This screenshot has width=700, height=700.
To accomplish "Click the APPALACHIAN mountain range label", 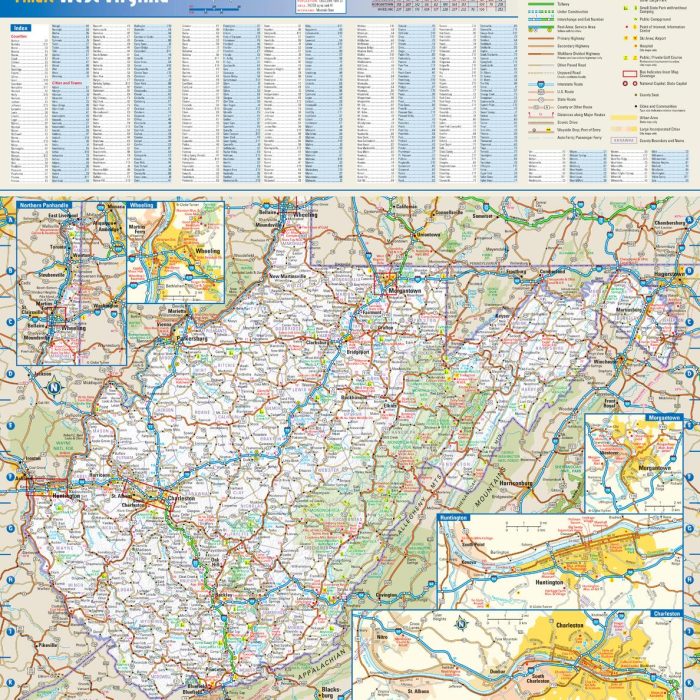I will pos(322,665).
